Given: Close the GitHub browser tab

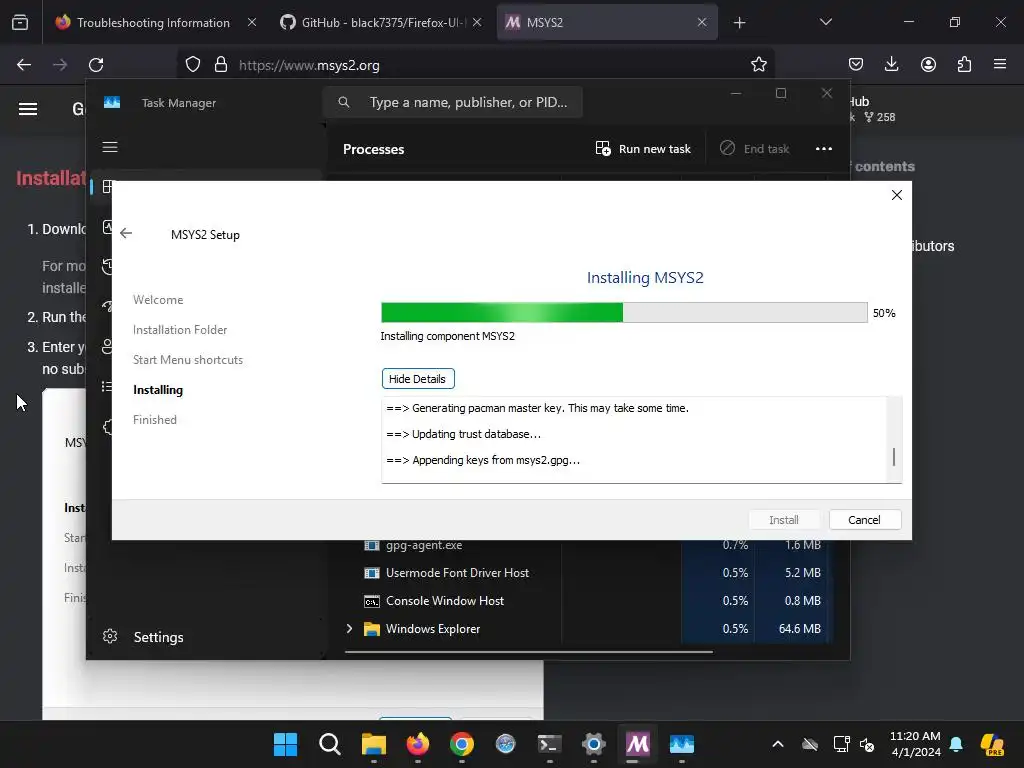Looking at the screenshot, I should [477, 22].
